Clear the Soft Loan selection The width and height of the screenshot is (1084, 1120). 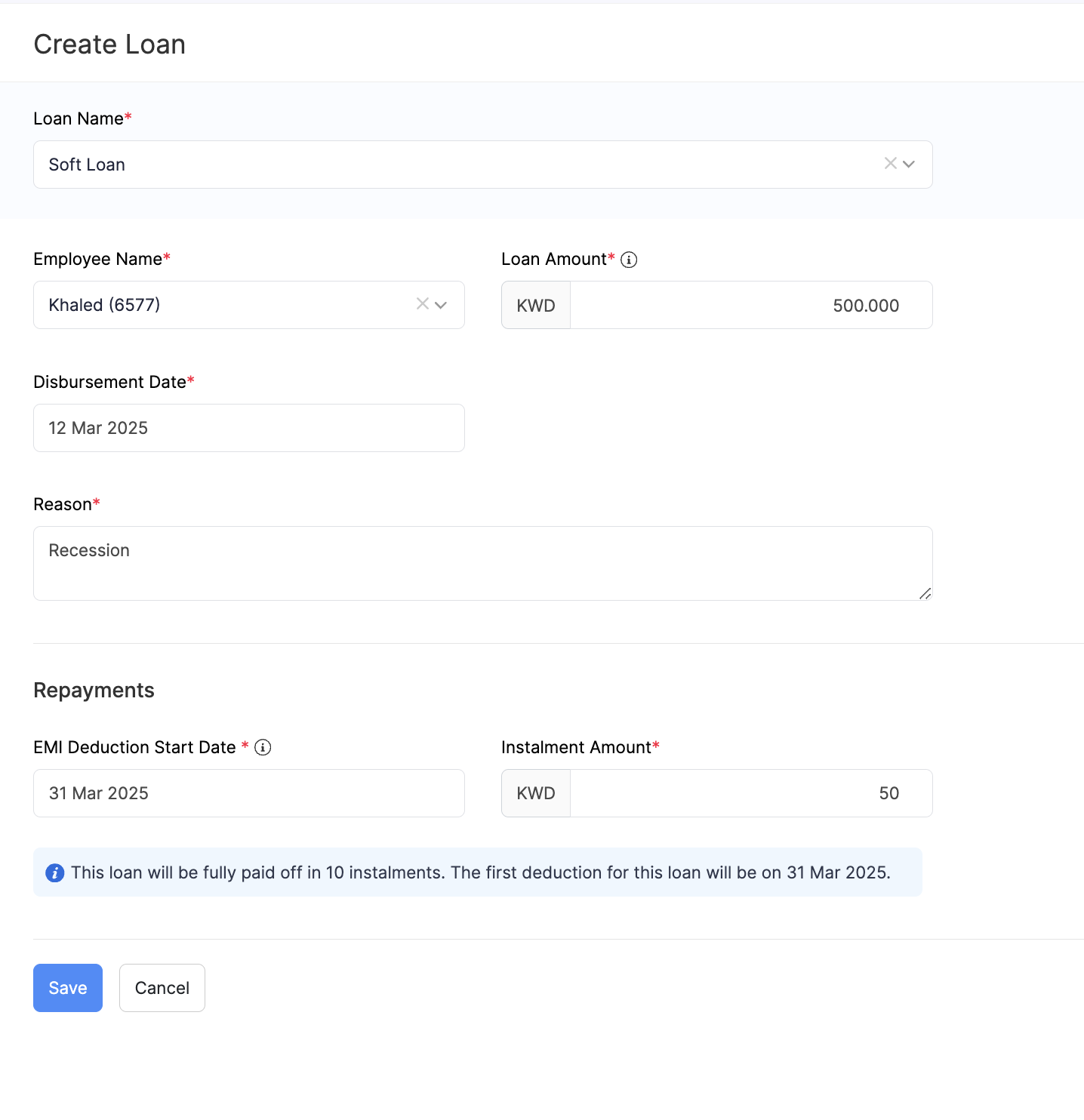click(x=890, y=164)
